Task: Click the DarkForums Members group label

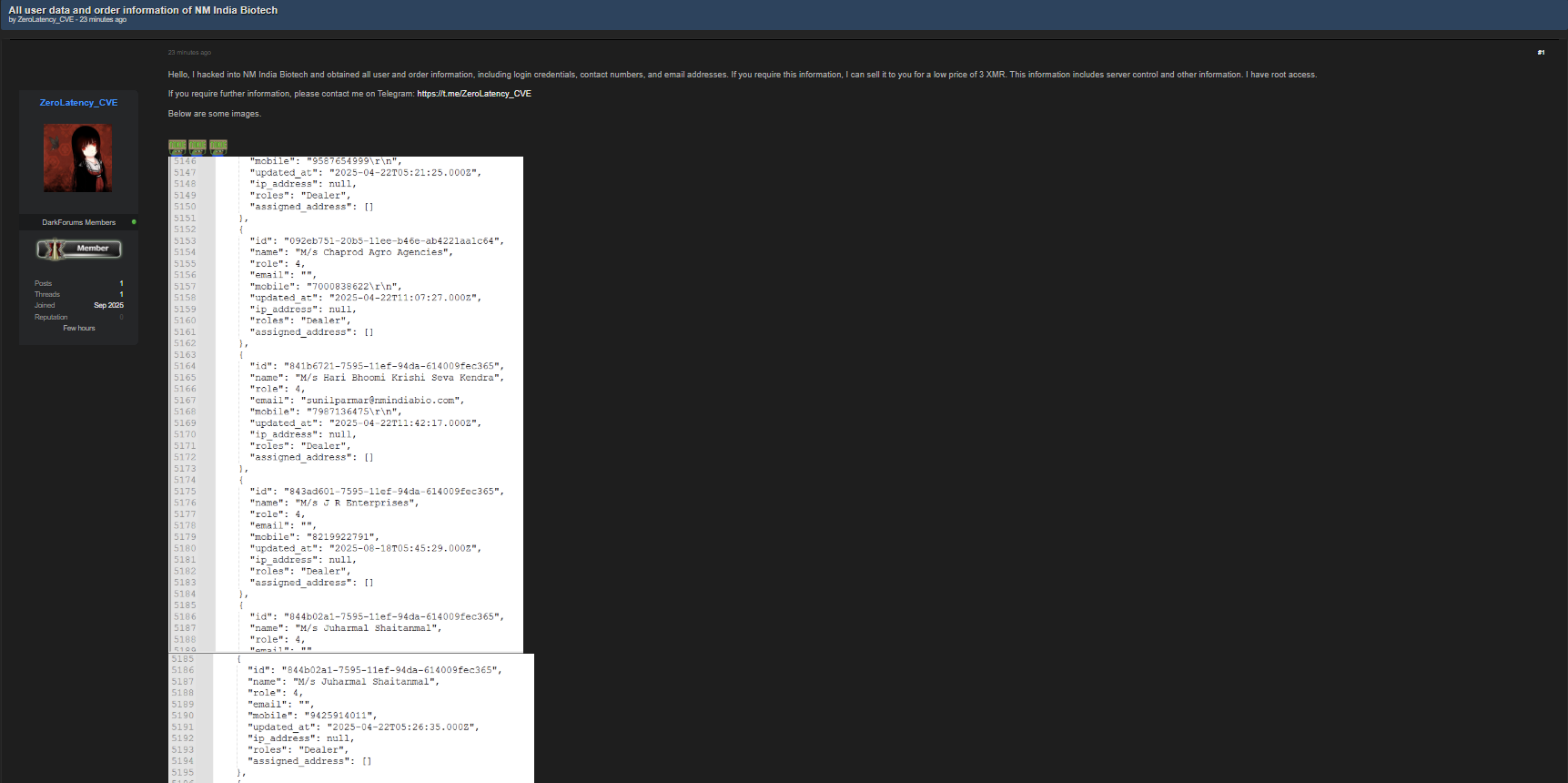Action: point(78,222)
